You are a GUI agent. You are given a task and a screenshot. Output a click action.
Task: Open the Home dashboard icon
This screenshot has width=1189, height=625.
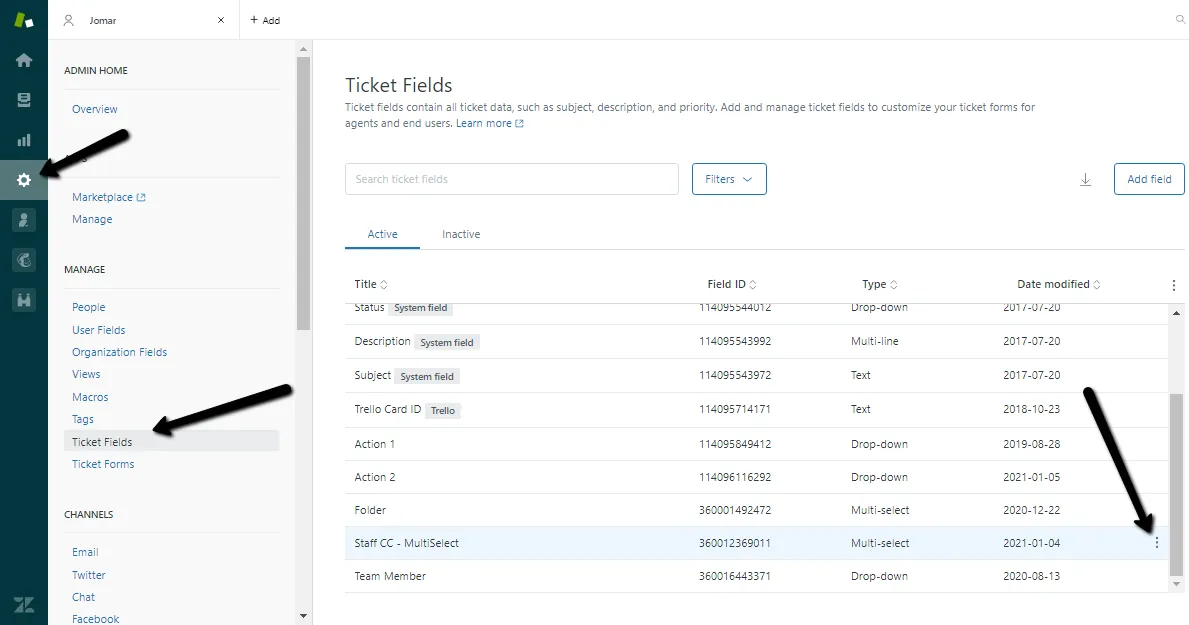pyautogui.click(x=24, y=60)
